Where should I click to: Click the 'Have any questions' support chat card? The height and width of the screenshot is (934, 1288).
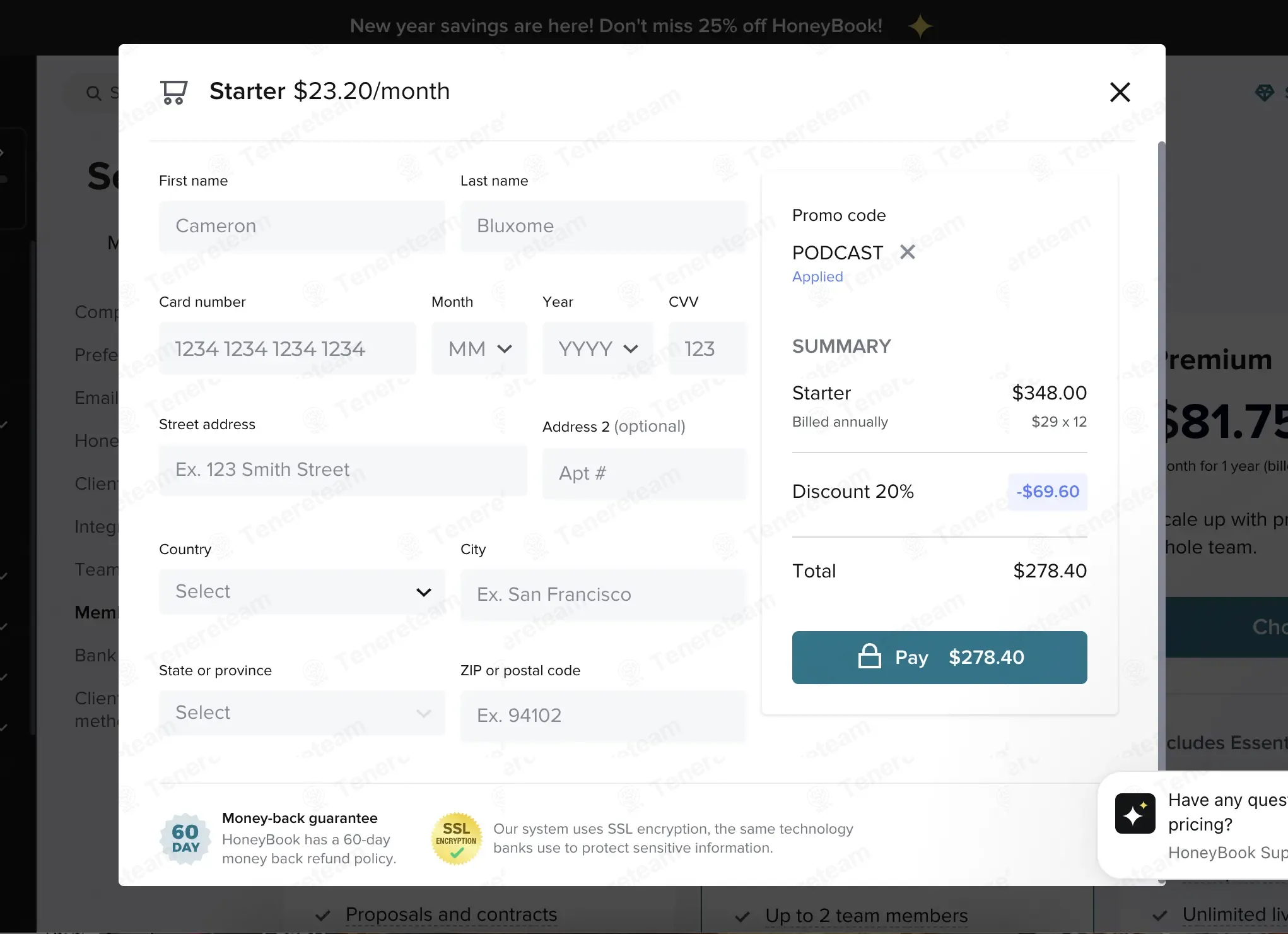pyautogui.click(x=1193, y=825)
